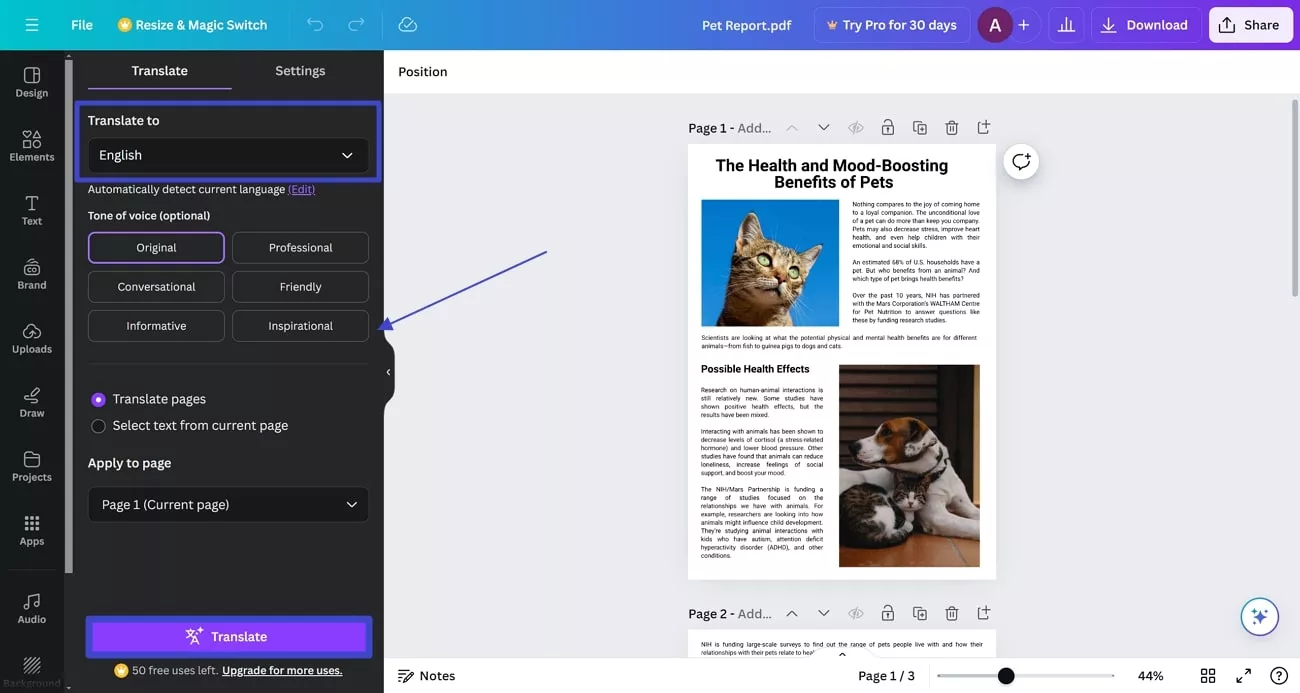Click the Upgrade for more uses link
1300x693 pixels.
tap(281, 670)
